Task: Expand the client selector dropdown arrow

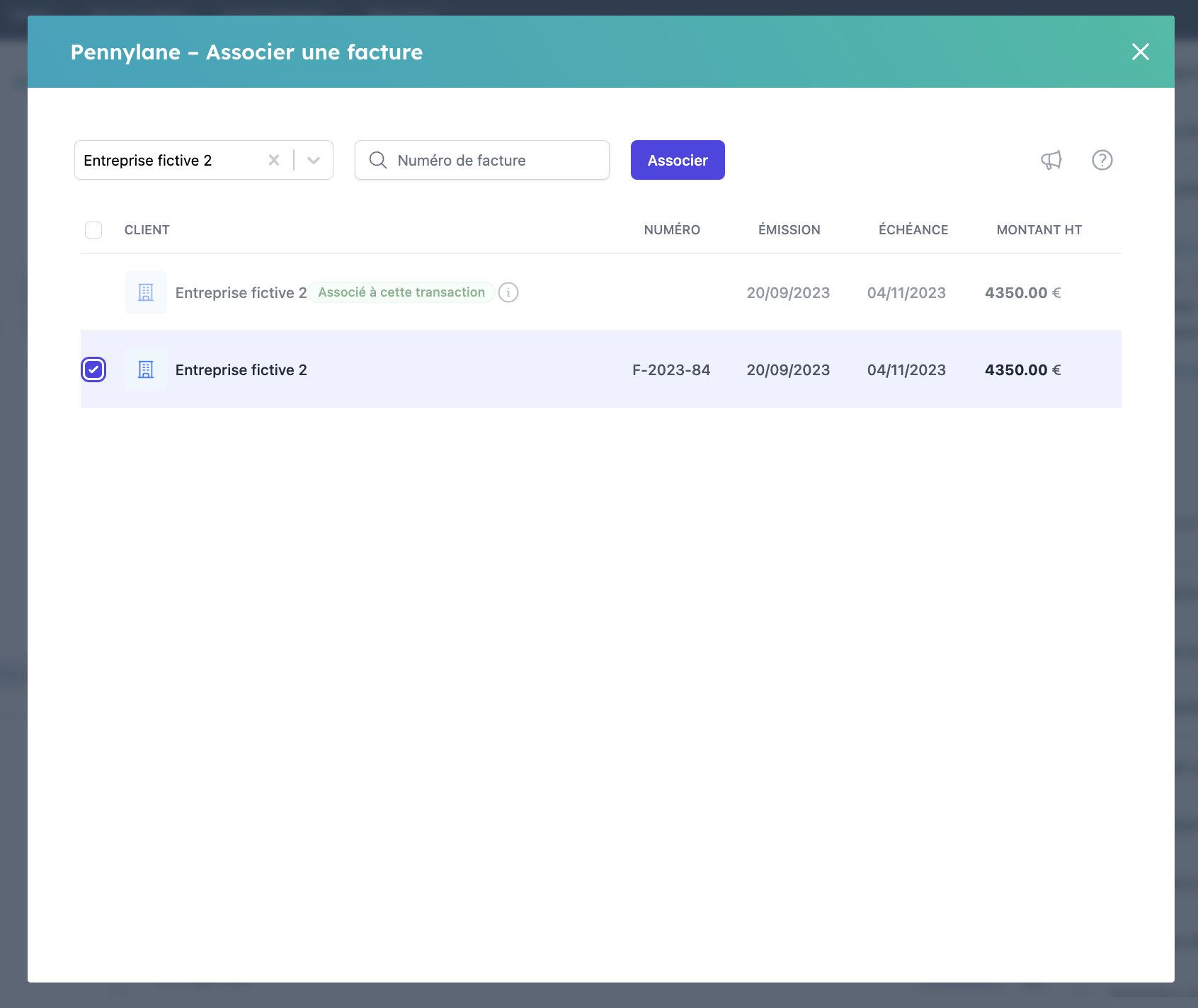Action: click(314, 160)
